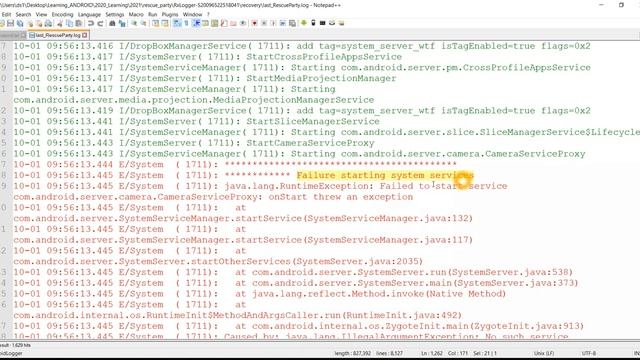The image size is (640, 360).
Task: Open the ? help menu
Action: 208,14
